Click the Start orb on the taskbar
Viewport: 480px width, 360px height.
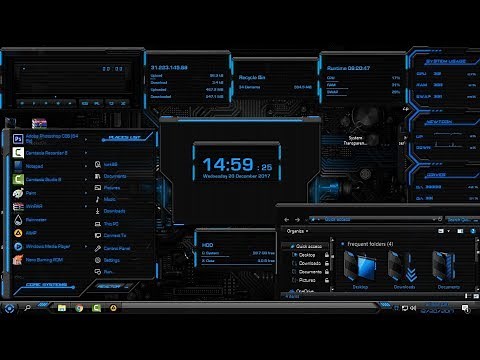(9, 309)
